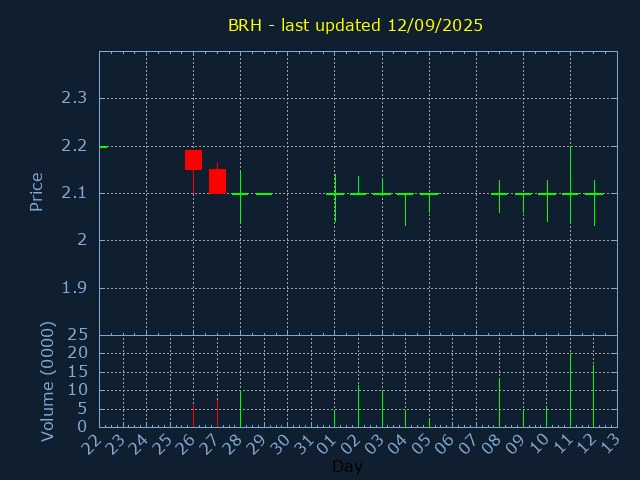Click the "09" day axis label
640x480 pixels.
tap(516, 444)
